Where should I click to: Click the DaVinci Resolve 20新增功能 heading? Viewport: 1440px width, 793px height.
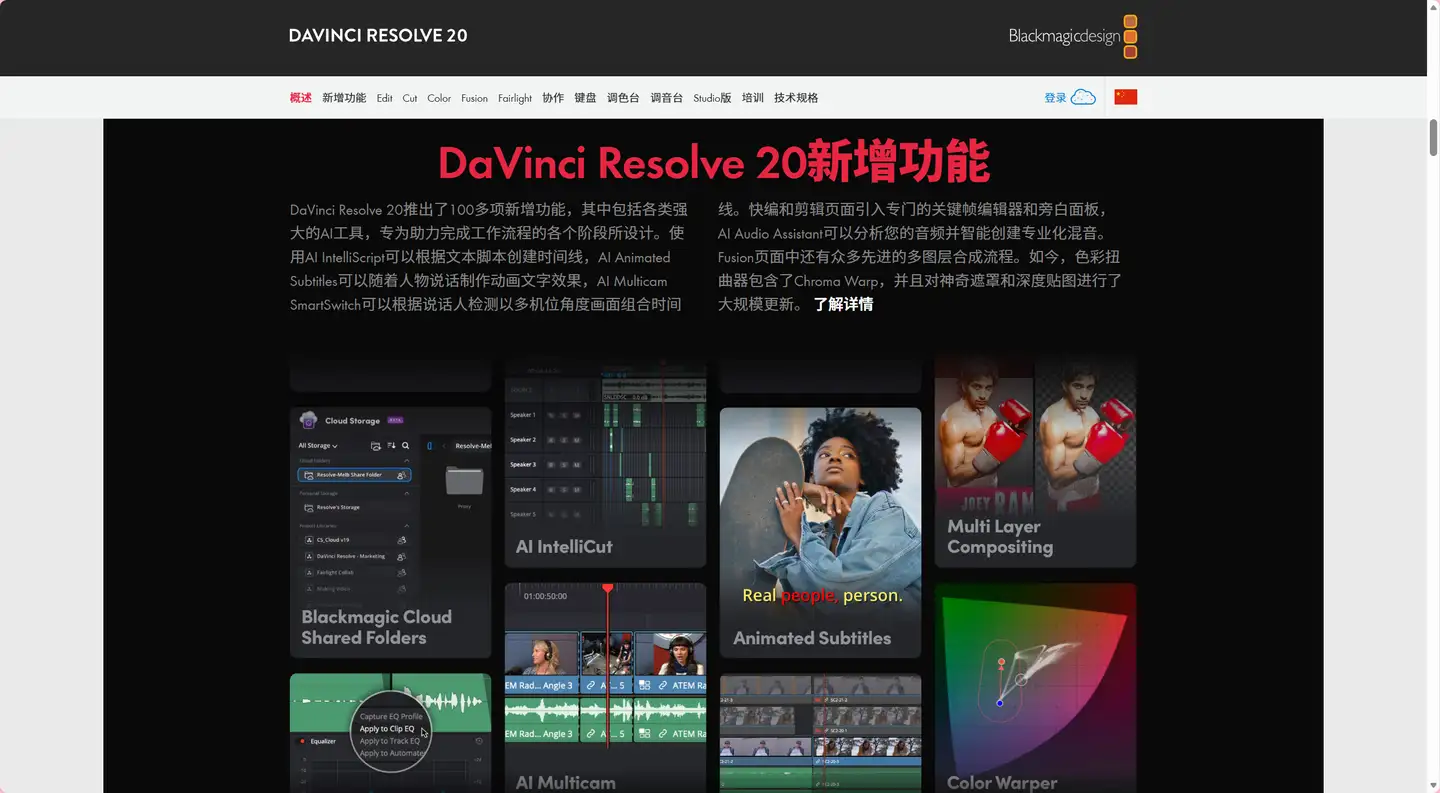tap(714, 162)
